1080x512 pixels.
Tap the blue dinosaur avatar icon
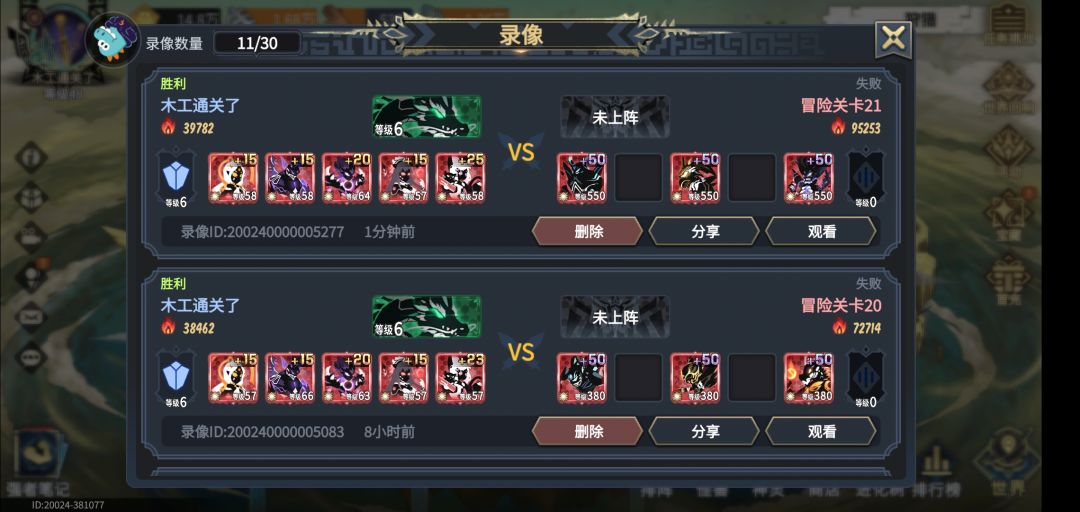[x=112, y=41]
